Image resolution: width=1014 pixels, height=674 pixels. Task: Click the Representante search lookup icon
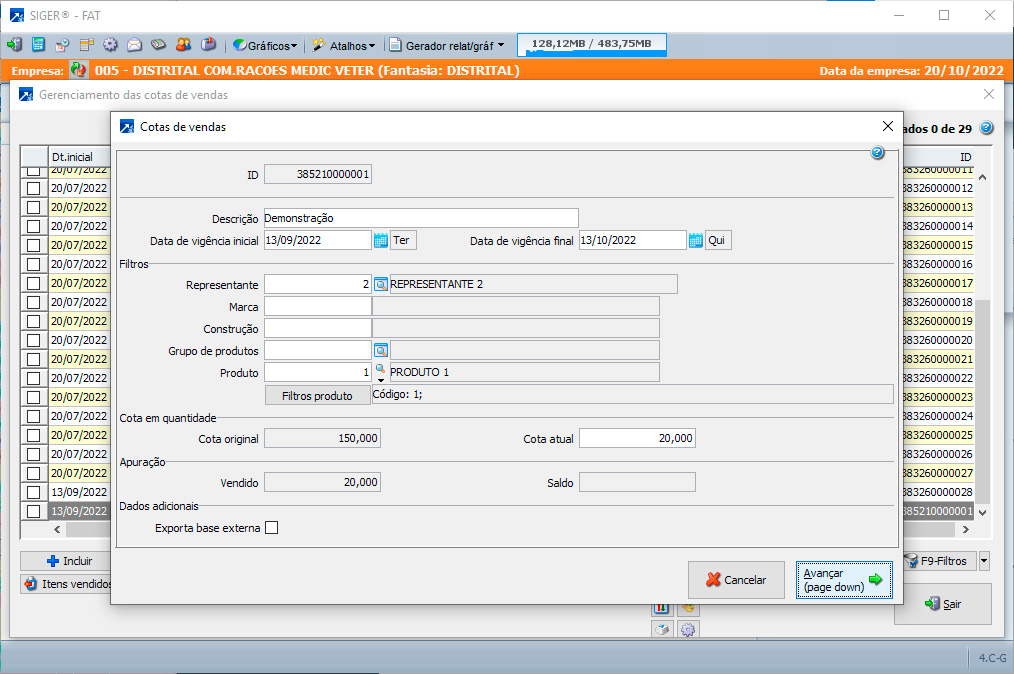pyautogui.click(x=381, y=284)
